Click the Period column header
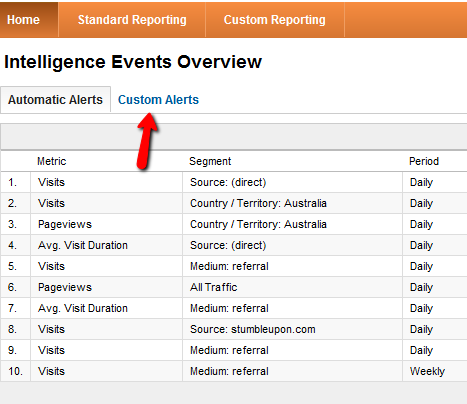Screen dimensions: 467x404 pos(424,161)
